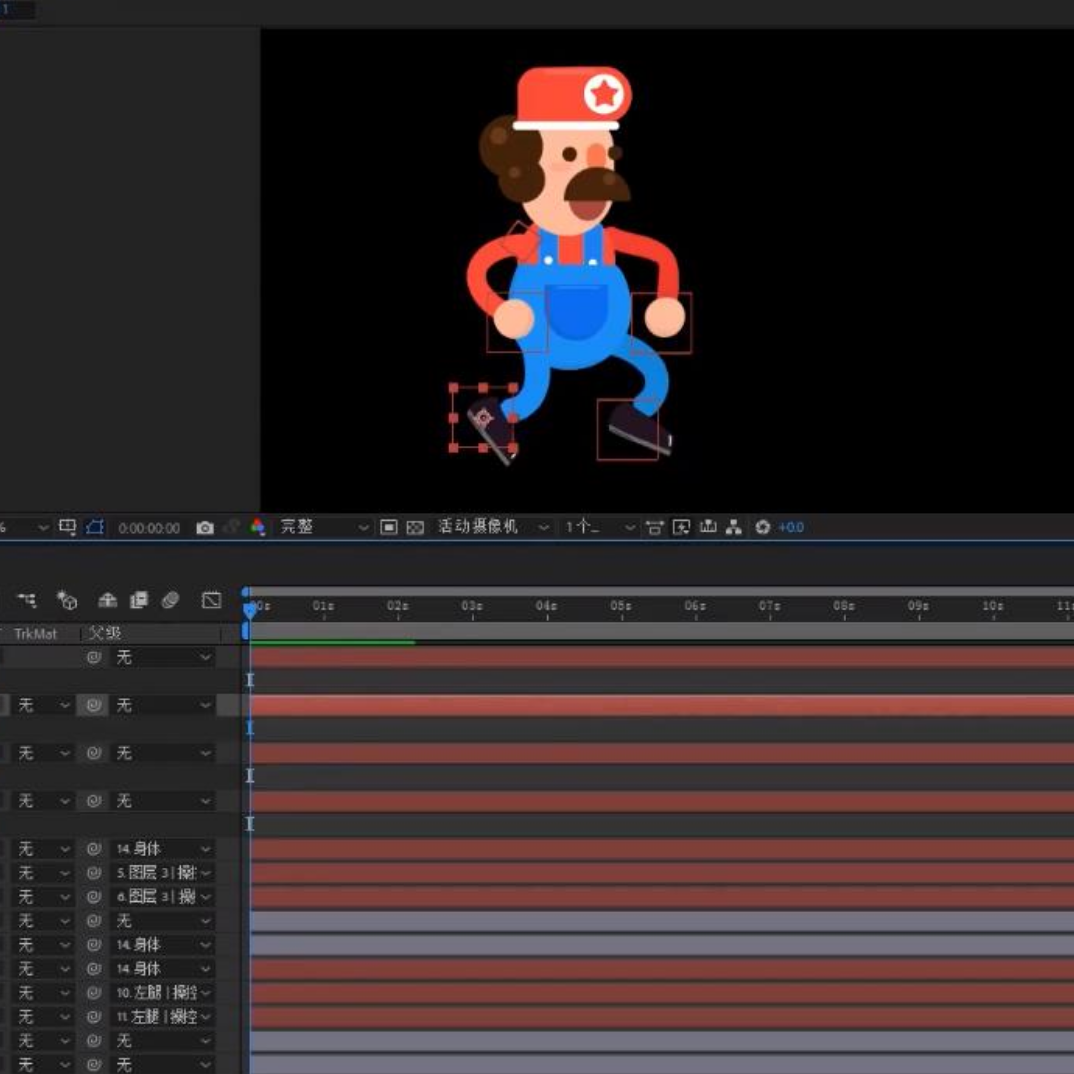The image size is (1074, 1074).
Task: Click the 父级 column header
Action: (105, 633)
